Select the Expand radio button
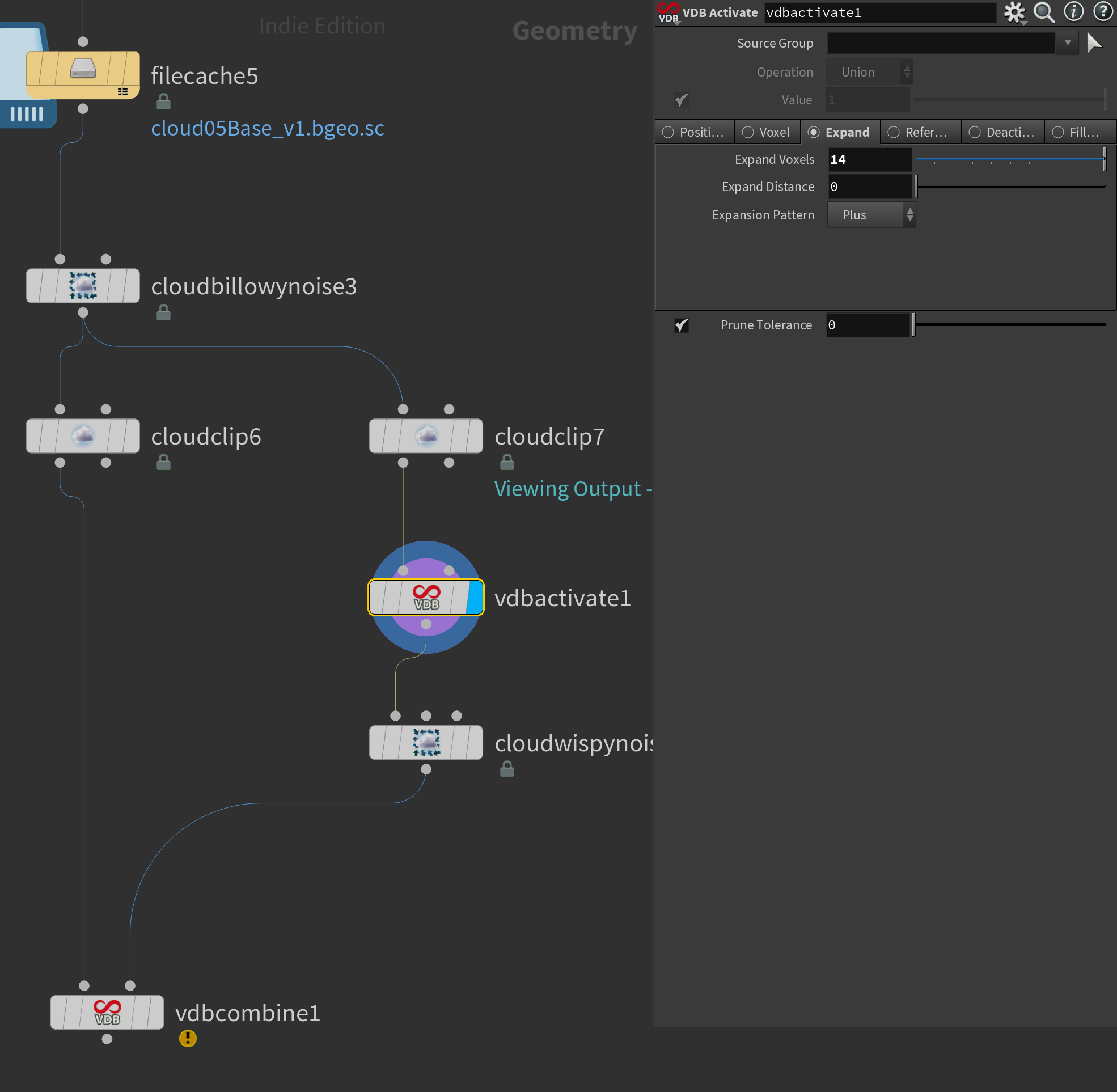This screenshot has height=1092, width=1117. coord(813,131)
